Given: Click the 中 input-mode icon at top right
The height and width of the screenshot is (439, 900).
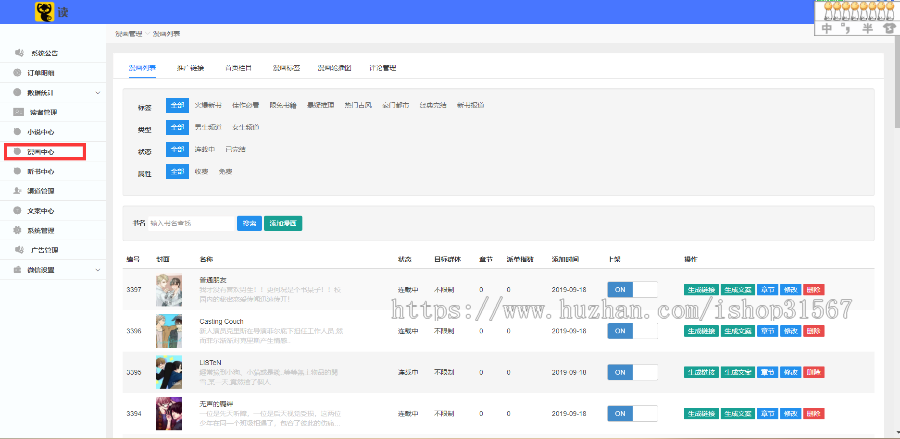Looking at the screenshot, I should (827, 28).
